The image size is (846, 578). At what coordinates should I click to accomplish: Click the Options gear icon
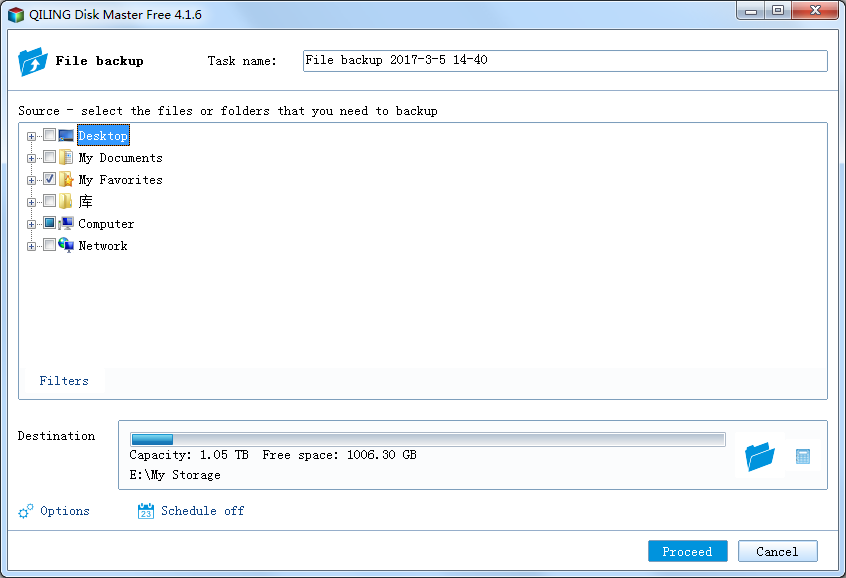tap(25, 511)
